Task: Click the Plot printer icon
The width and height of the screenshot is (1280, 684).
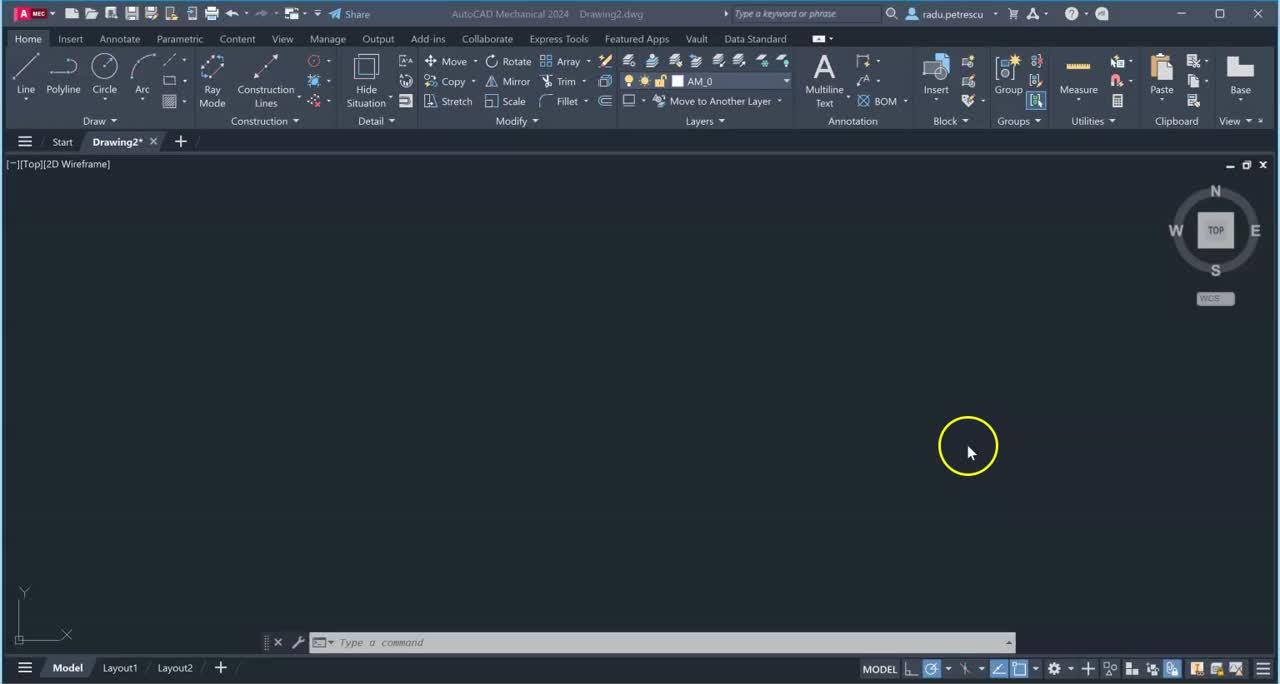Action: [x=211, y=14]
